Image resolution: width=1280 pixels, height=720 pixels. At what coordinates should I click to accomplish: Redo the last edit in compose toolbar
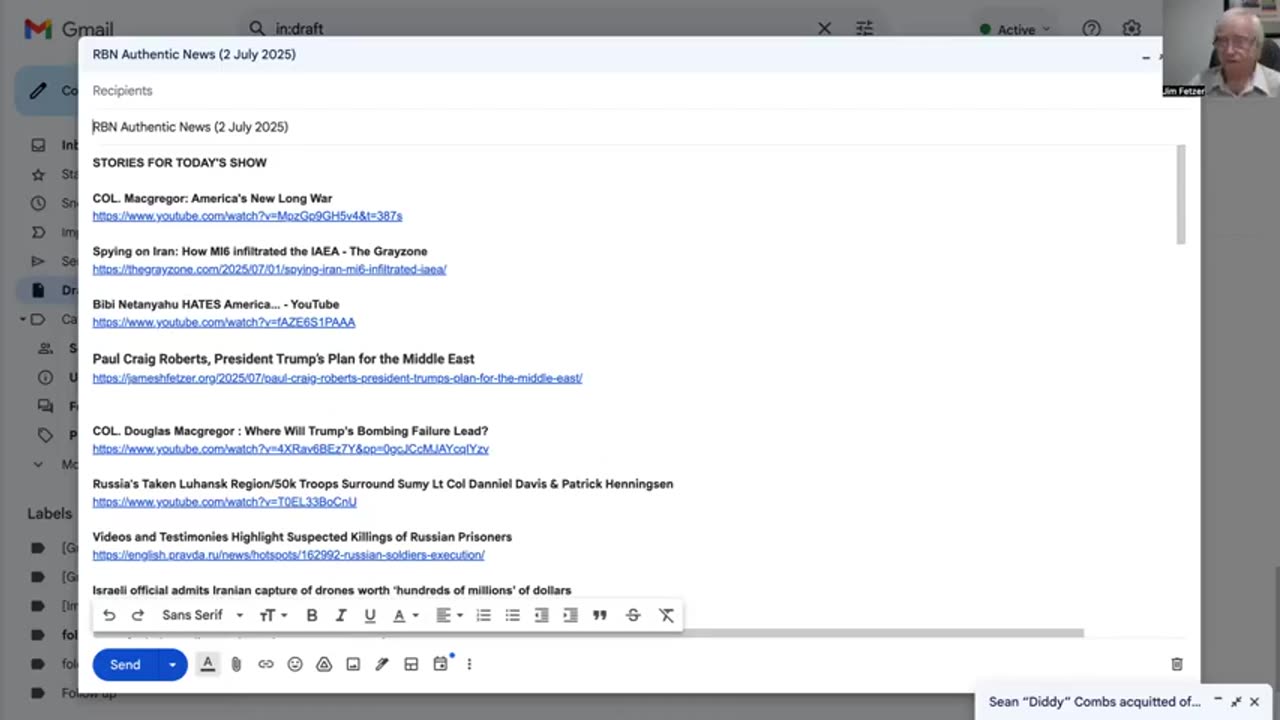pos(138,615)
